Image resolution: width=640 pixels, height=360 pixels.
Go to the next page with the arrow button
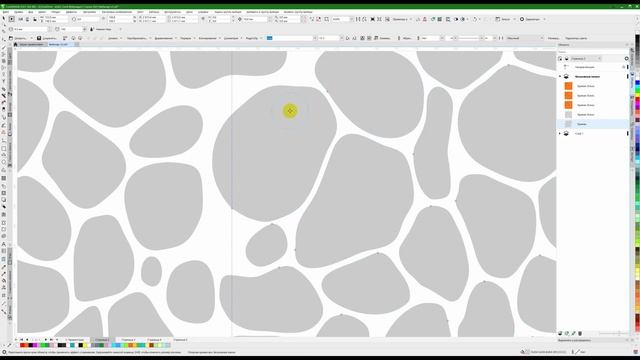click(46, 340)
